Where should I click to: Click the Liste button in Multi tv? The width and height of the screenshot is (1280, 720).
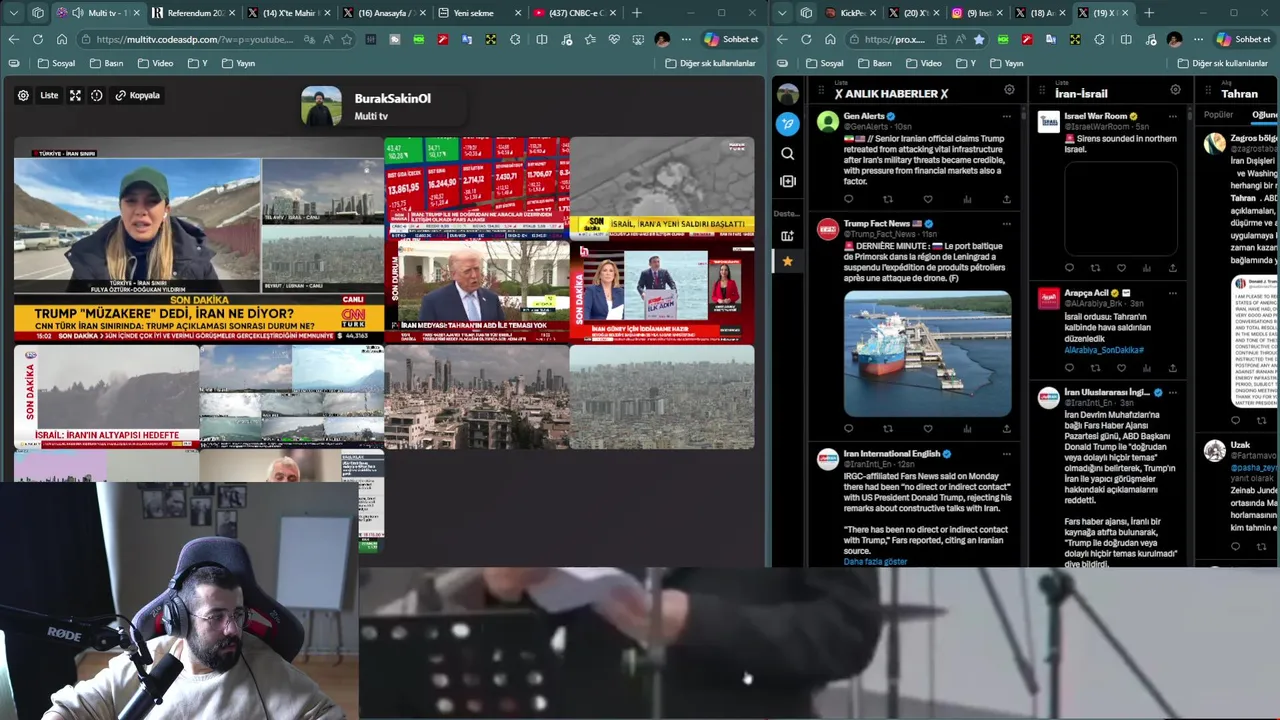[49, 96]
